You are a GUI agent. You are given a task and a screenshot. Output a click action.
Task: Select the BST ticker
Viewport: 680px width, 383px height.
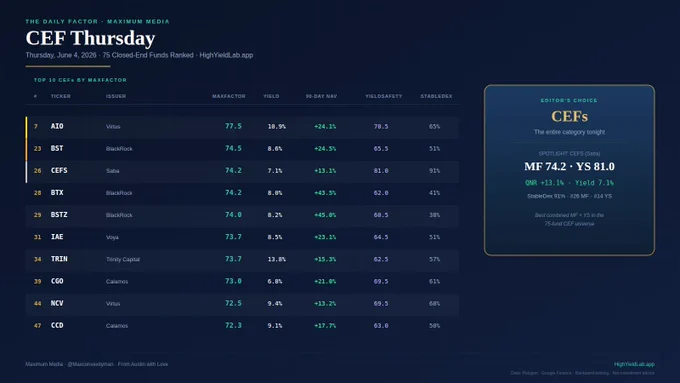57,148
